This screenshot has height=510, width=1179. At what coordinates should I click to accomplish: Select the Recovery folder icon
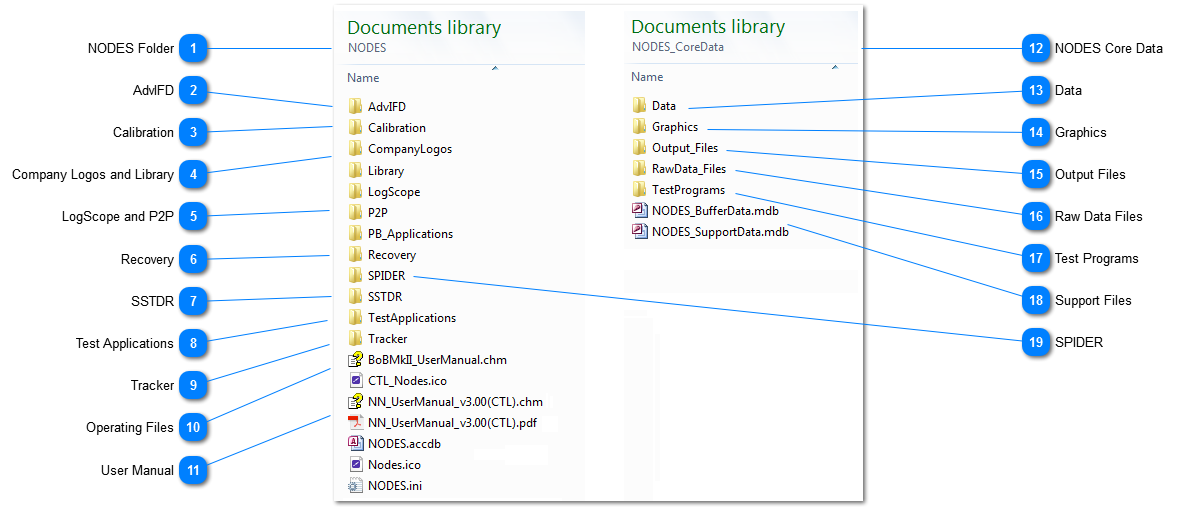pos(356,255)
